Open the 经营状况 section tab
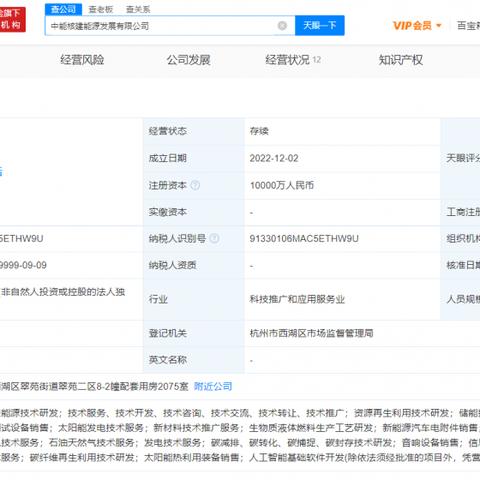This screenshot has height=480, width=480. tap(293, 60)
